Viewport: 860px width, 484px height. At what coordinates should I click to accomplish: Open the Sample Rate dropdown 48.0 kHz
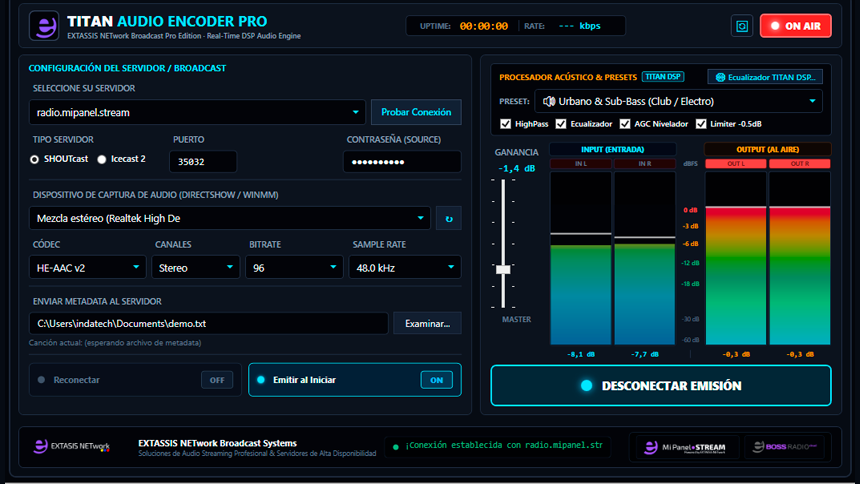[405, 268]
